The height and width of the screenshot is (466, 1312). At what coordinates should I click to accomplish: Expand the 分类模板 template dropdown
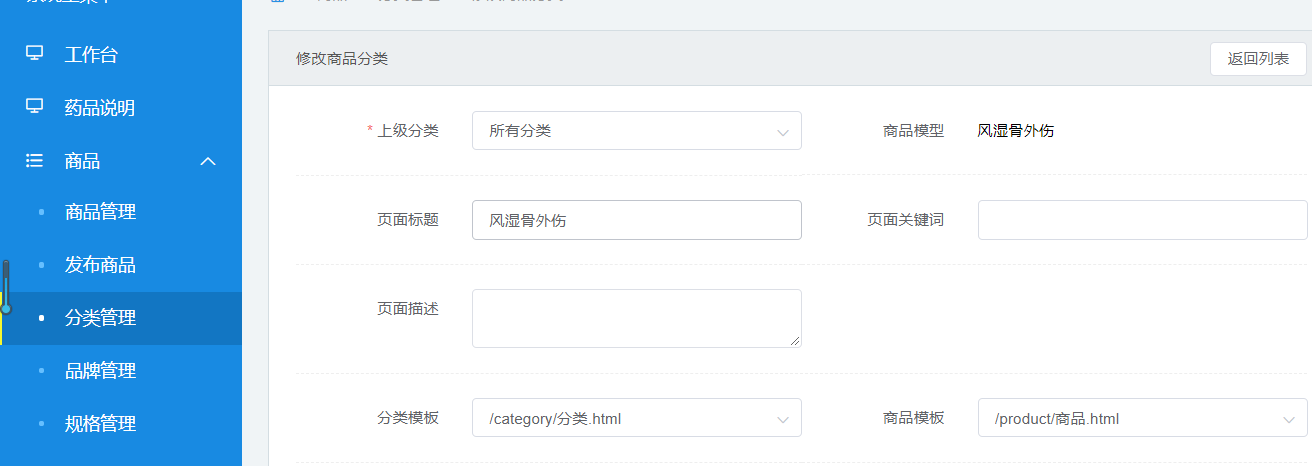pos(636,419)
